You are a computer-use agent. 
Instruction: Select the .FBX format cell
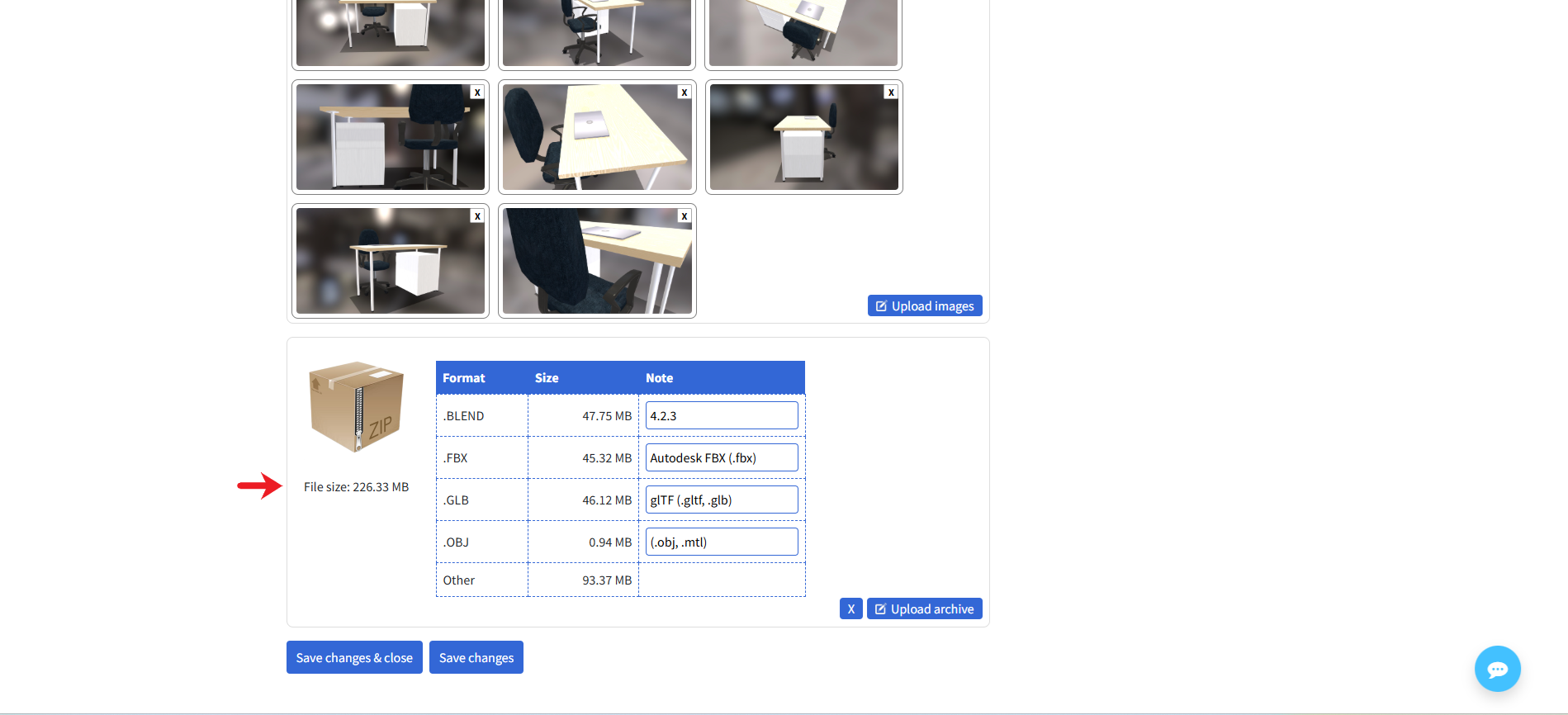click(482, 457)
